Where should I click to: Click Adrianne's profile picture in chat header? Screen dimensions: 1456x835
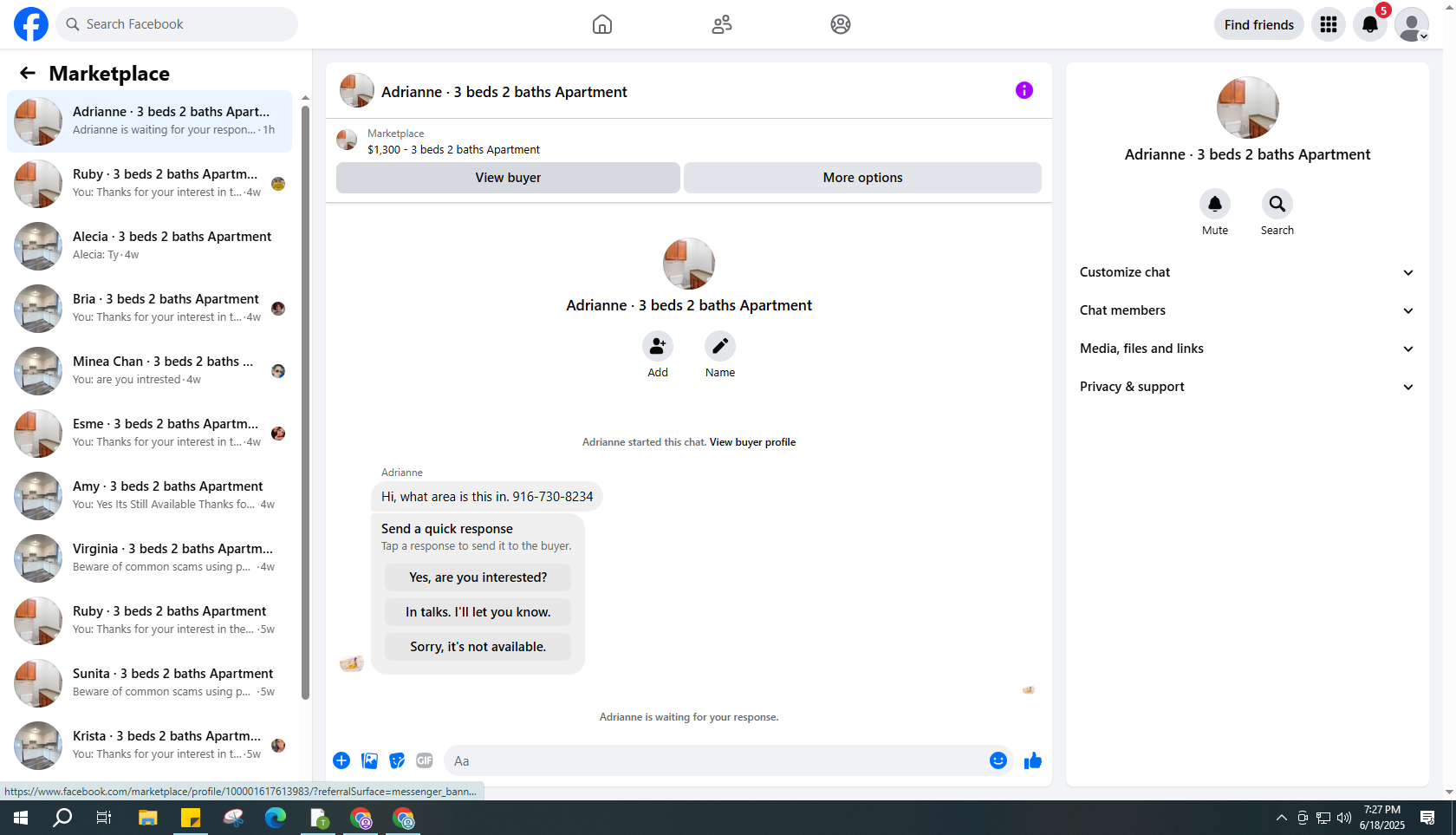pos(357,90)
